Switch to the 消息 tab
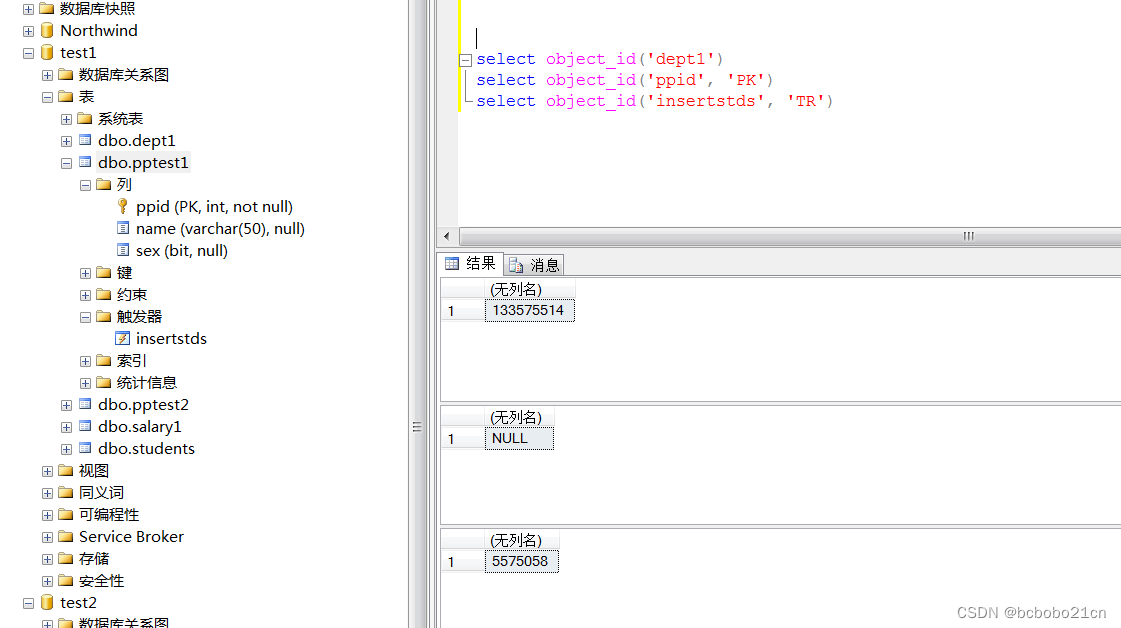The image size is (1121, 628). 535,264
